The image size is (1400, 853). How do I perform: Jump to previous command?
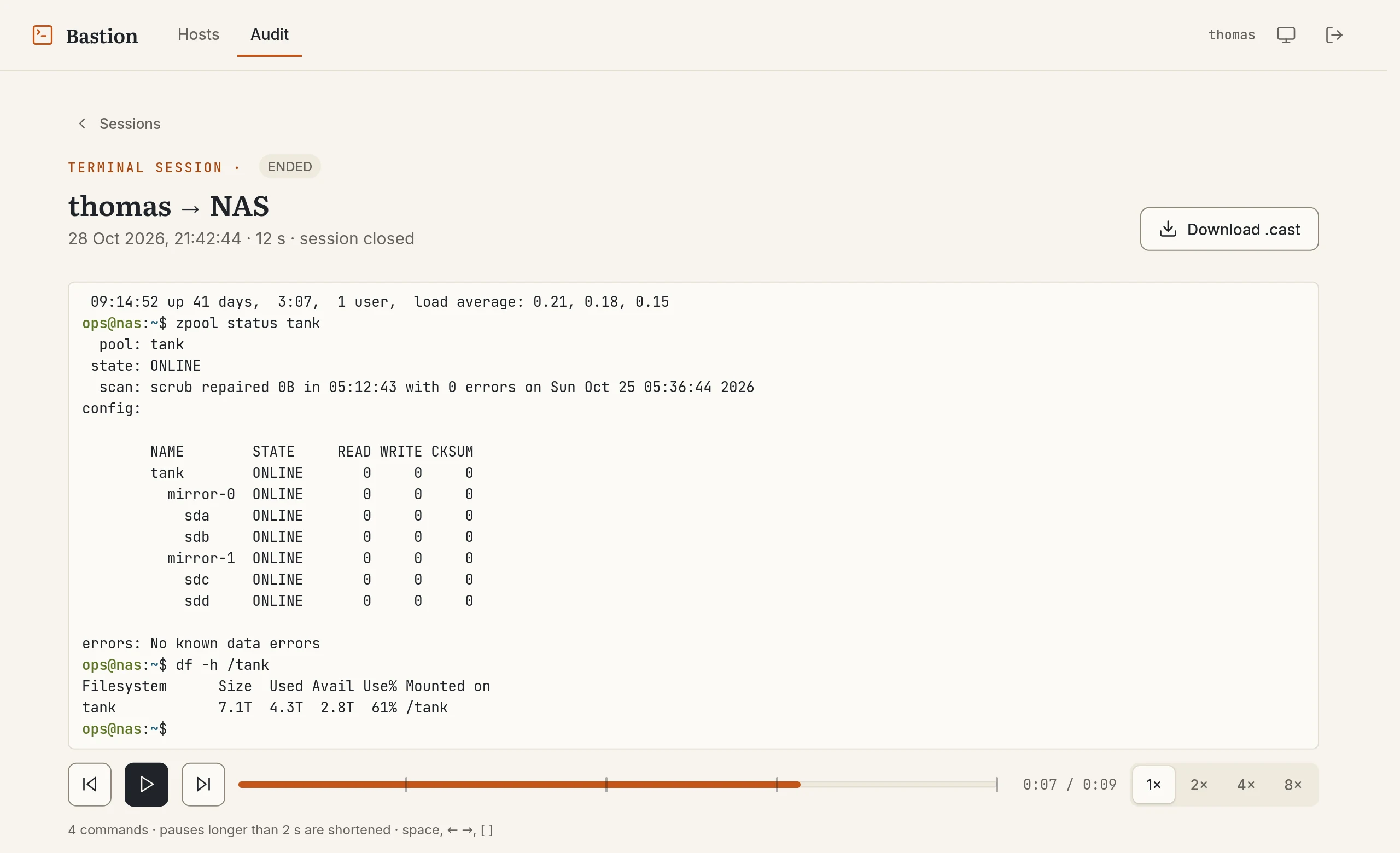point(90,784)
